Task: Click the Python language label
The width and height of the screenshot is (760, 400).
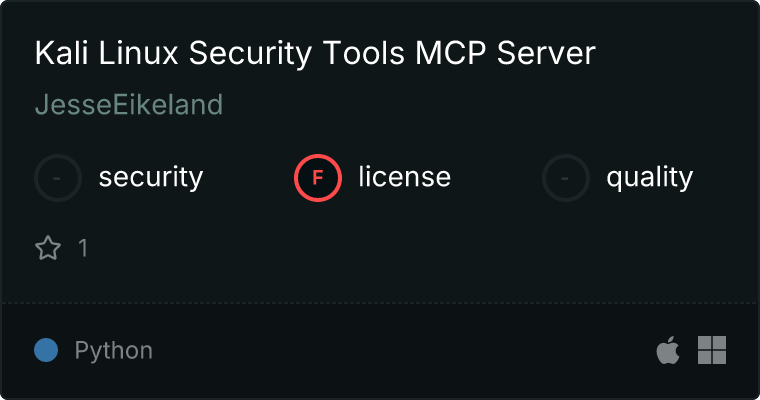Action: pyautogui.click(x=114, y=351)
